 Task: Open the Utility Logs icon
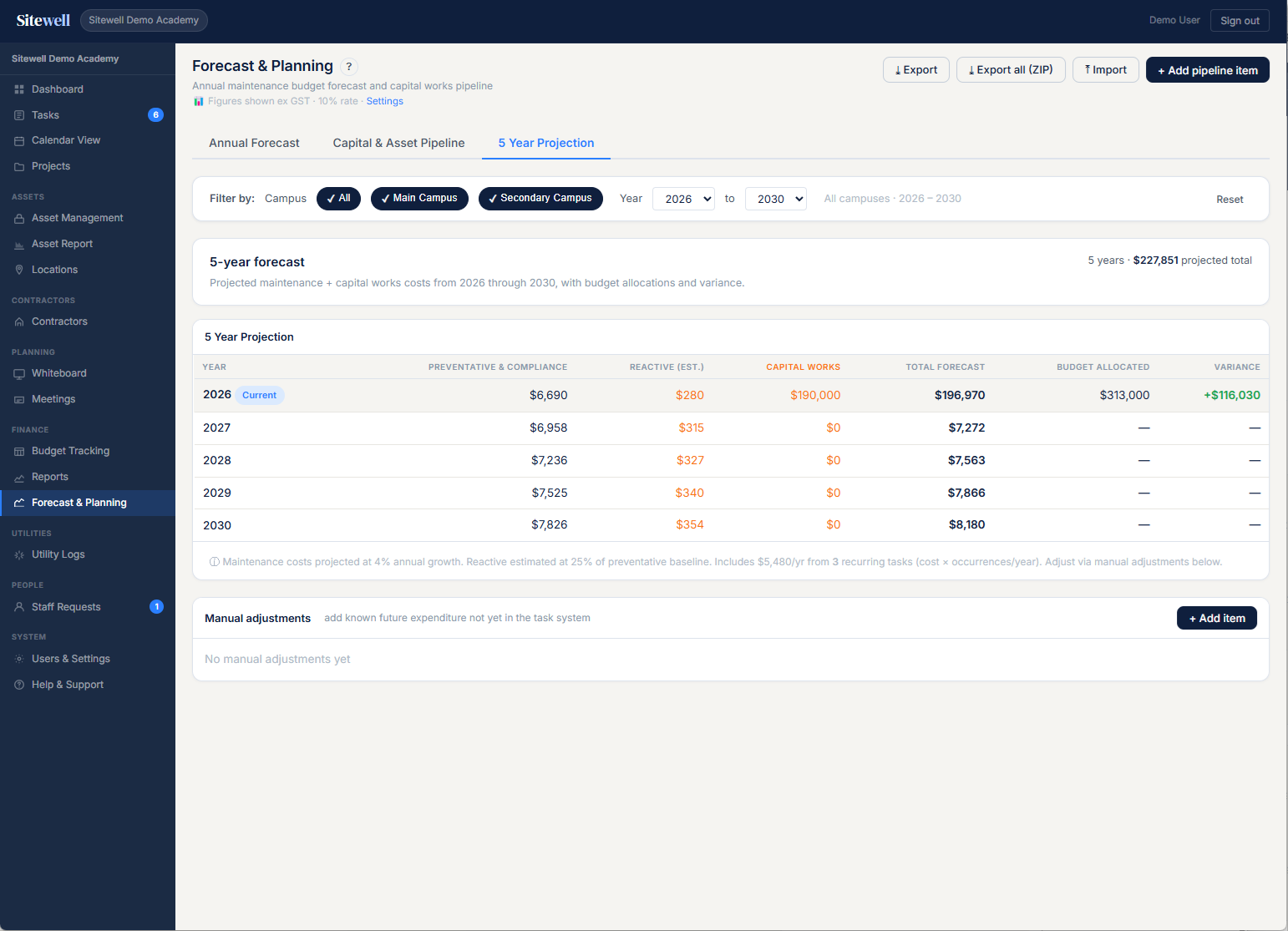click(19, 554)
